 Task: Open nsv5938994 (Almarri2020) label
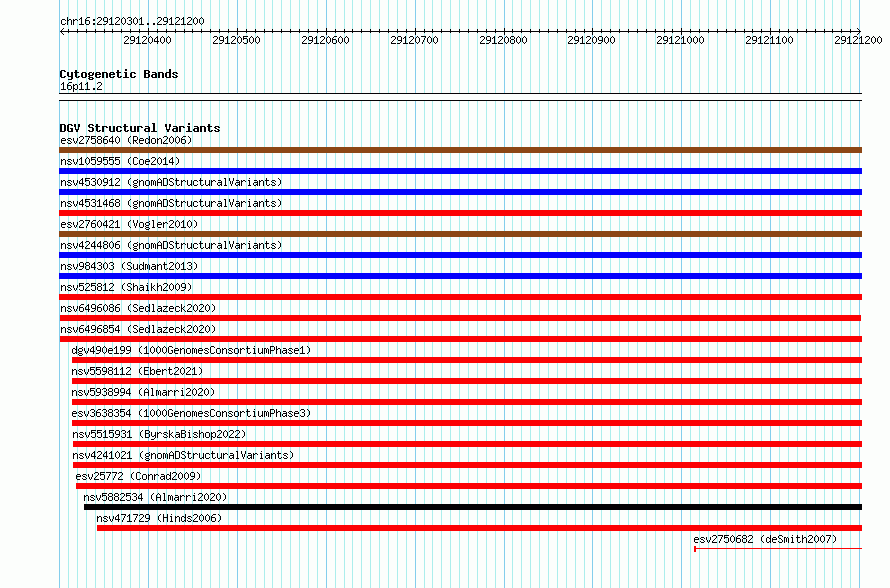(x=143, y=392)
